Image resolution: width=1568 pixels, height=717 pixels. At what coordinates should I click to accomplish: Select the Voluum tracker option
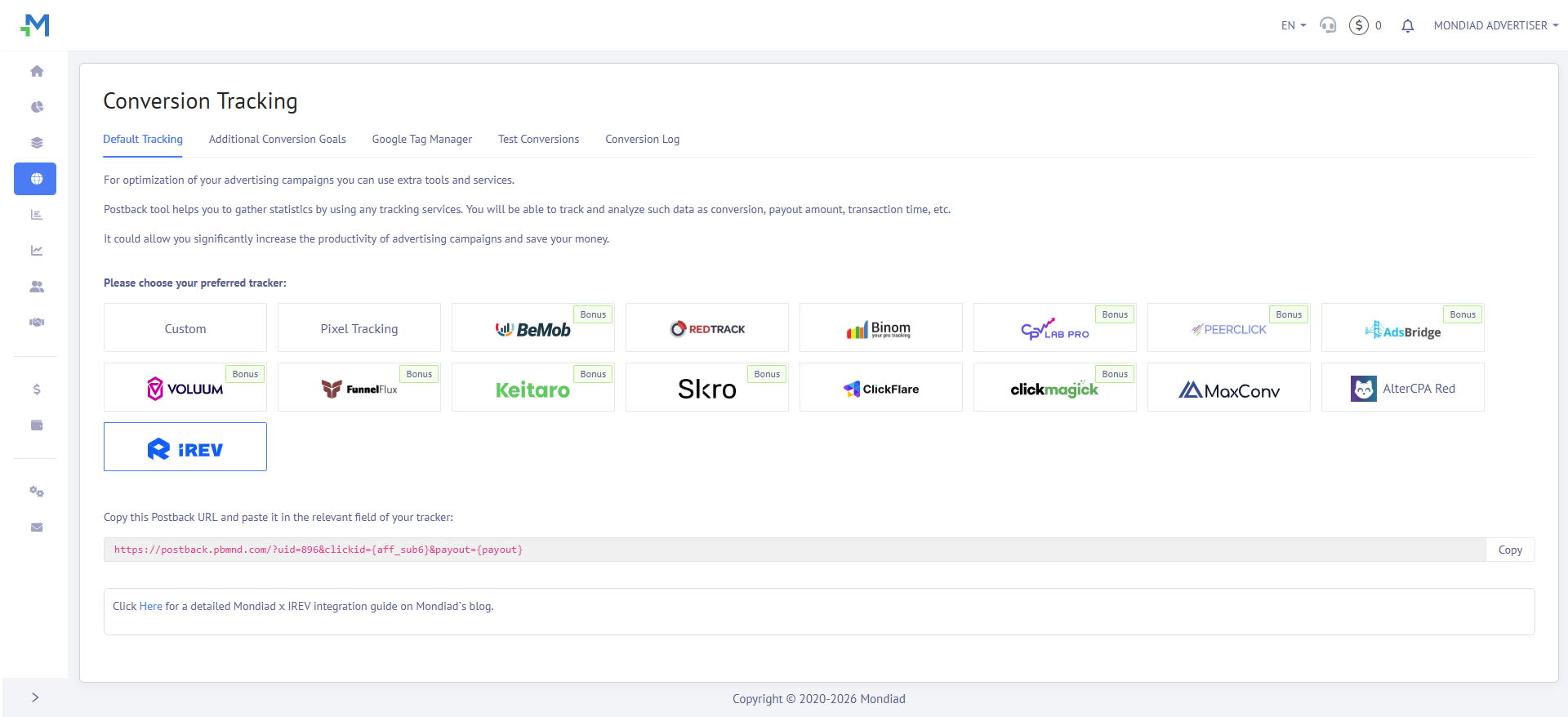point(185,388)
